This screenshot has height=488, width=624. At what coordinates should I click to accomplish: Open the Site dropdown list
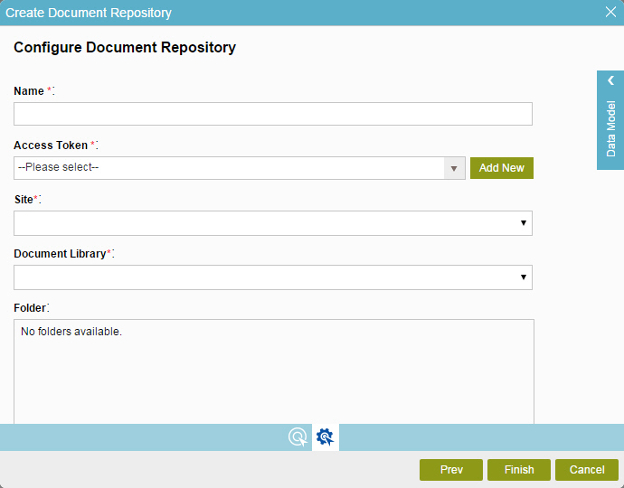coord(273,223)
